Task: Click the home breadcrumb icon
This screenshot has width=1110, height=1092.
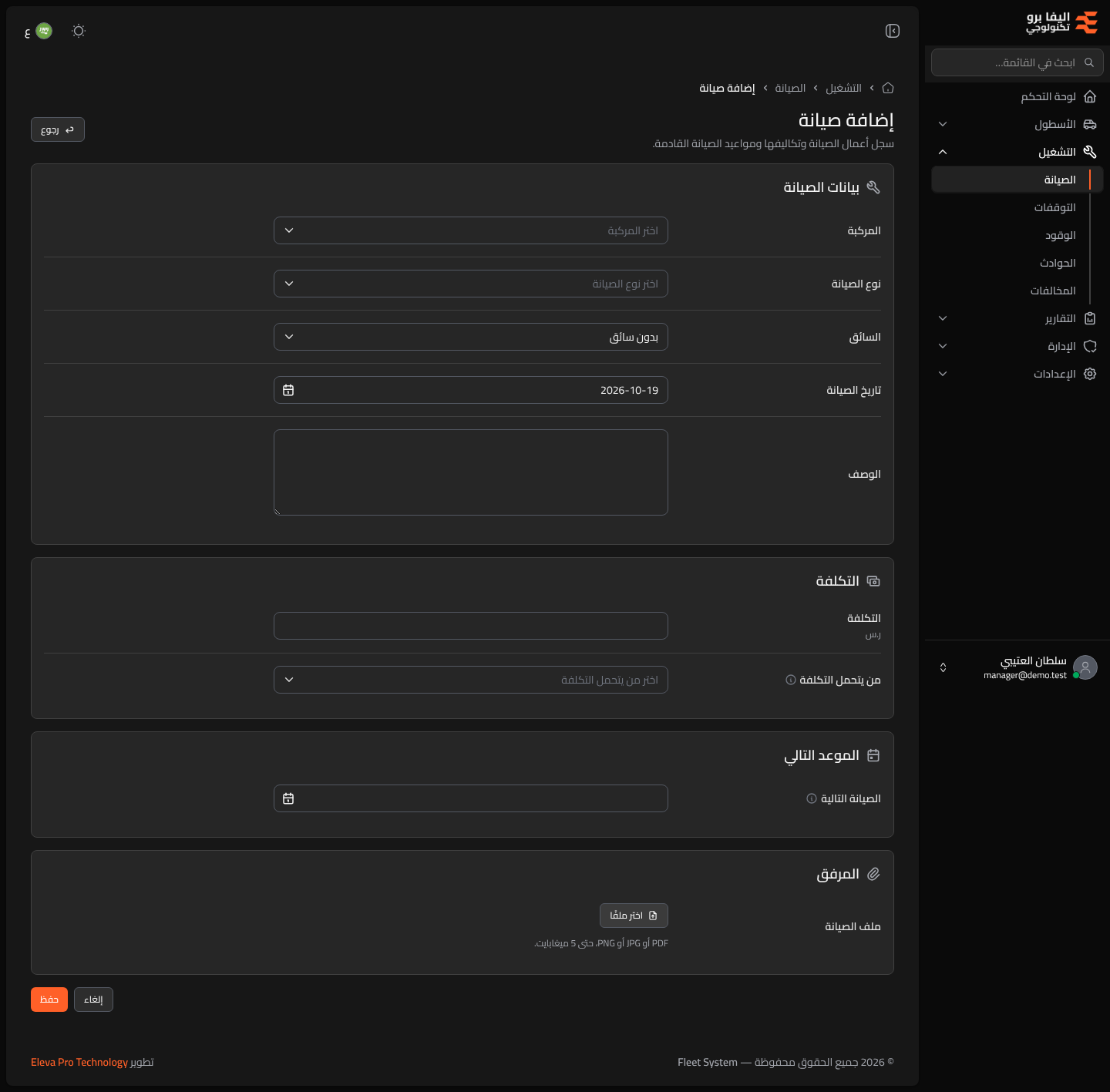Action: click(x=888, y=88)
